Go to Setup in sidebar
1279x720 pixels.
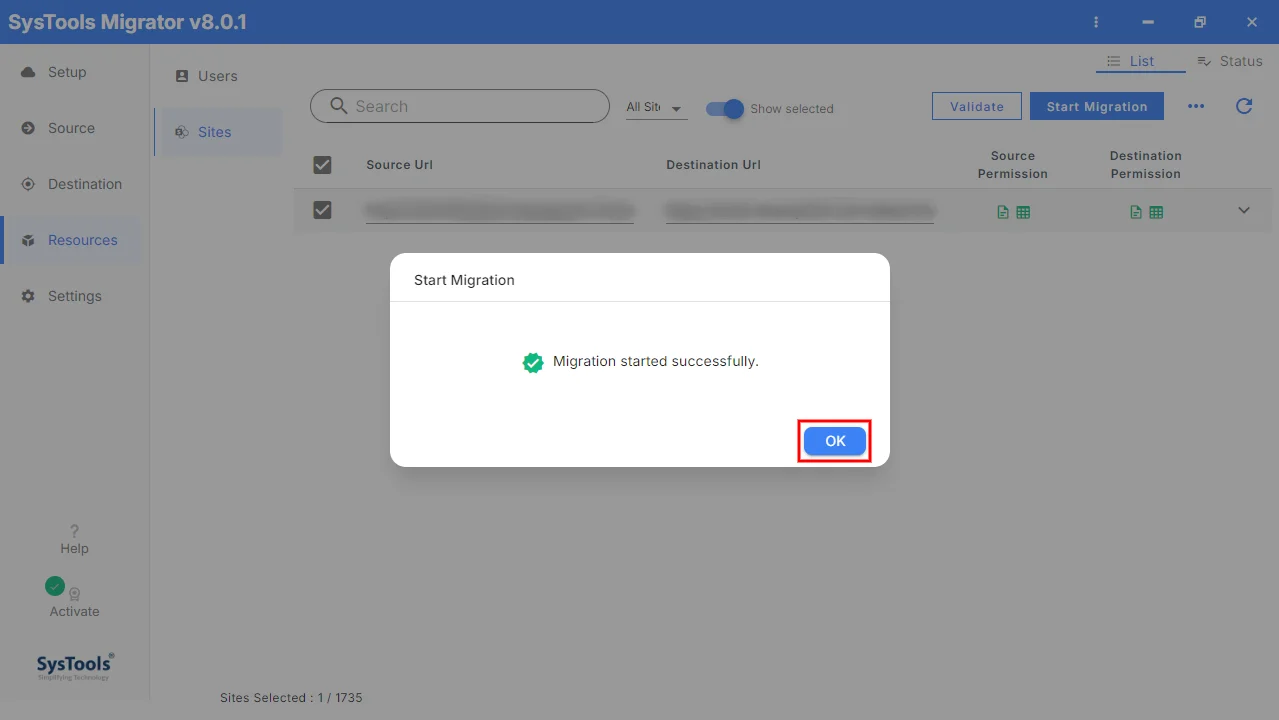(72, 72)
